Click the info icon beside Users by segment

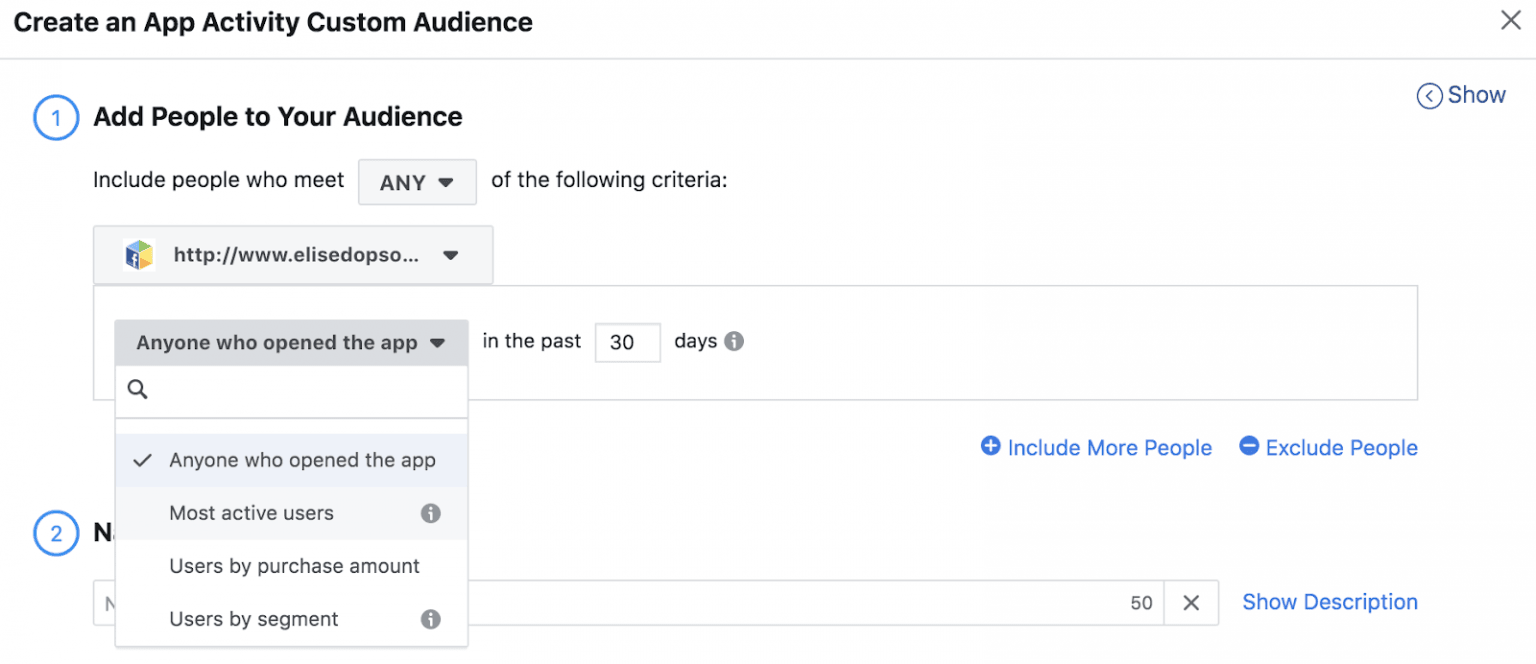431,620
